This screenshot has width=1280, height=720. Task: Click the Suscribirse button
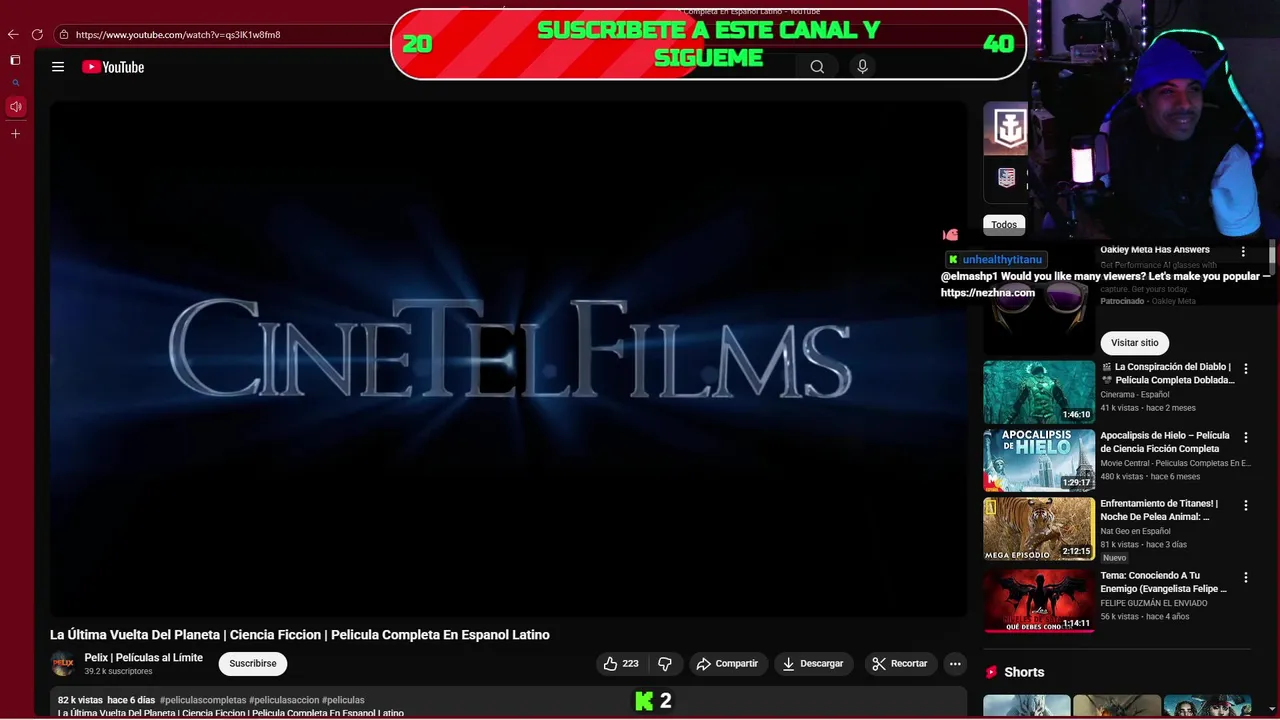click(x=253, y=663)
